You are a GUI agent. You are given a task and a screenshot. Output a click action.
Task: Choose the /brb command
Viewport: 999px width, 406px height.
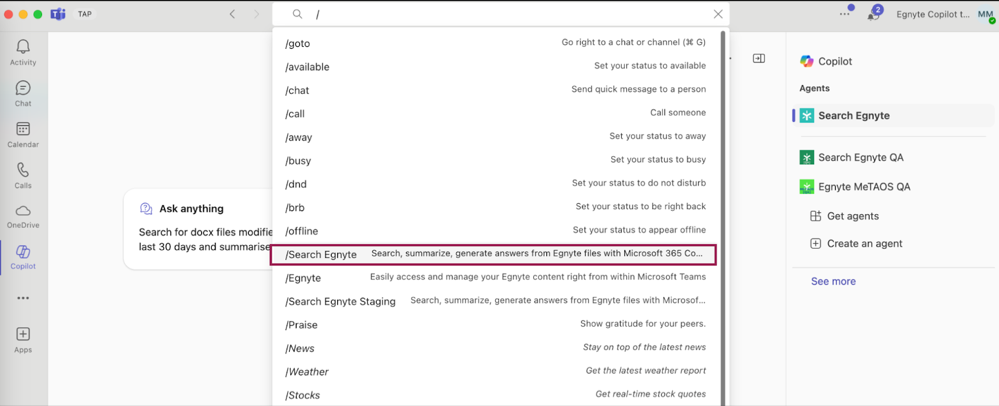point(495,207)
